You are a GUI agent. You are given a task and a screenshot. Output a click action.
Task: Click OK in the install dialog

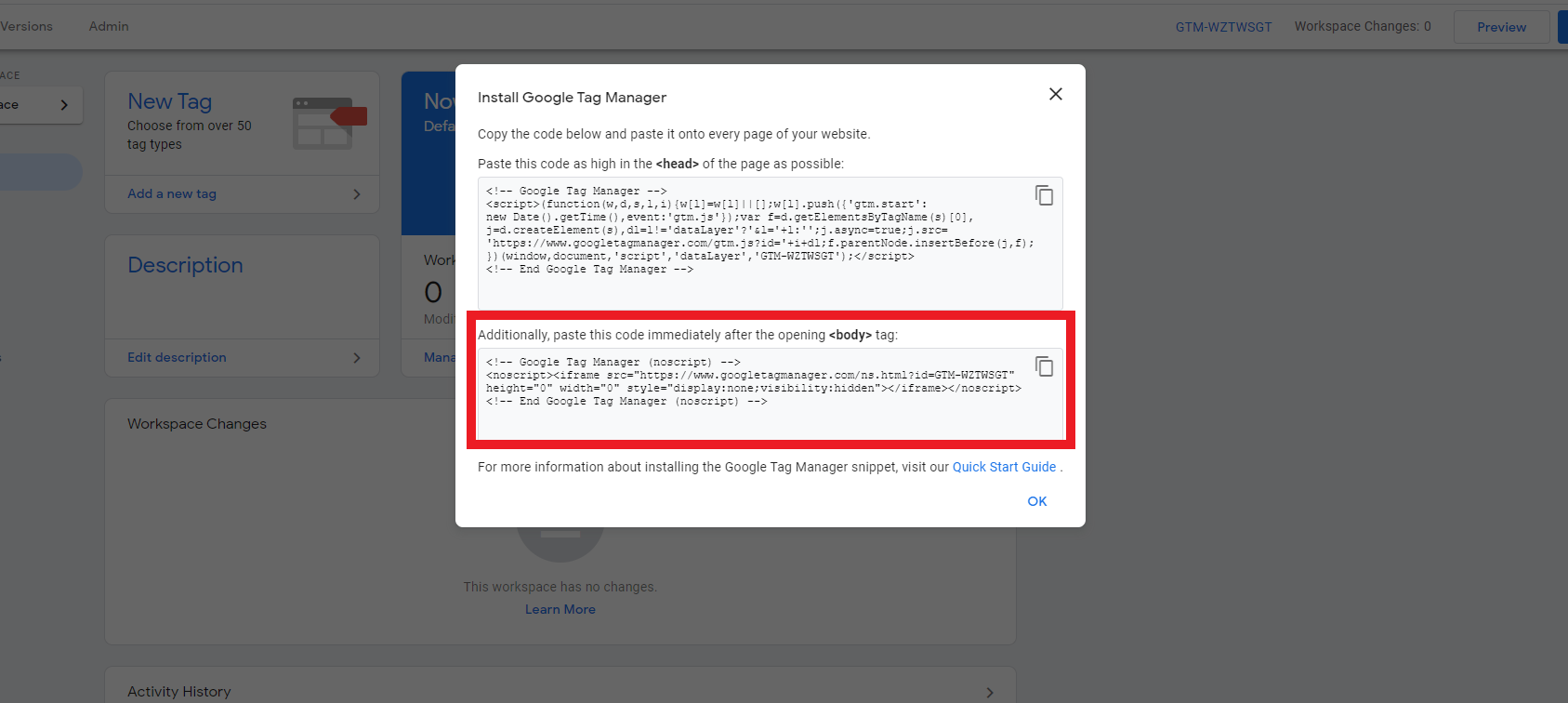point(1036,501)
